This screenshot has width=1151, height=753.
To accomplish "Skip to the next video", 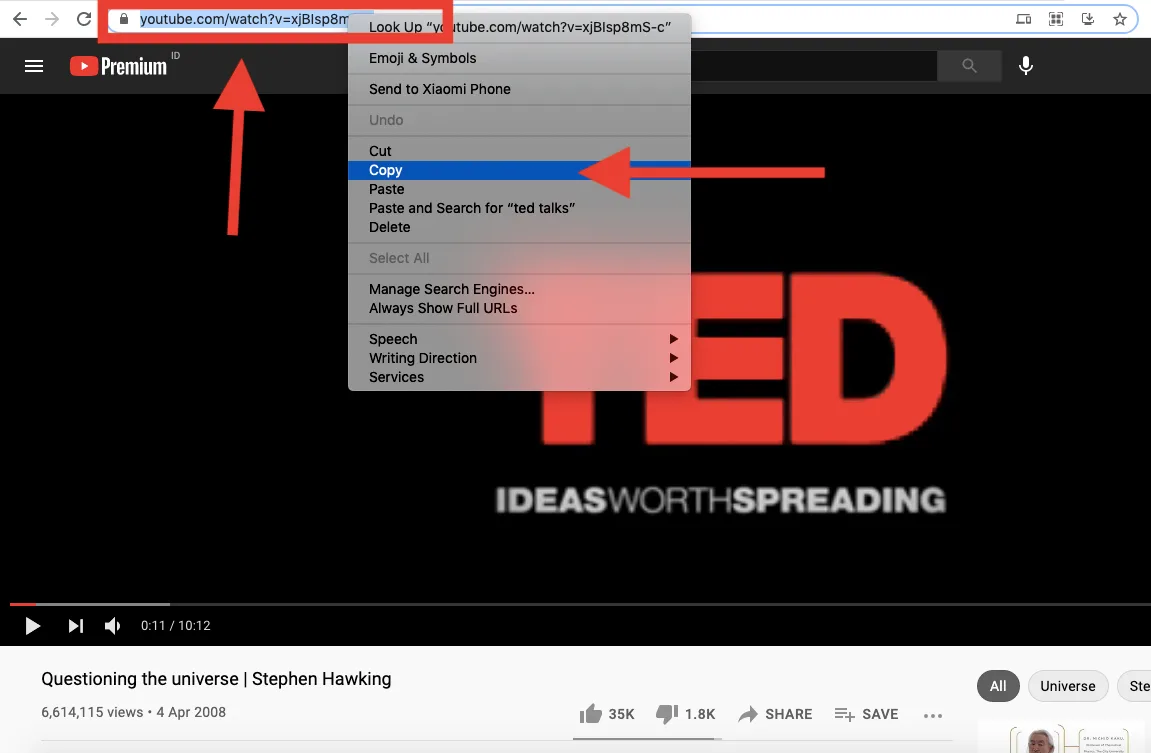I will 76,625.
